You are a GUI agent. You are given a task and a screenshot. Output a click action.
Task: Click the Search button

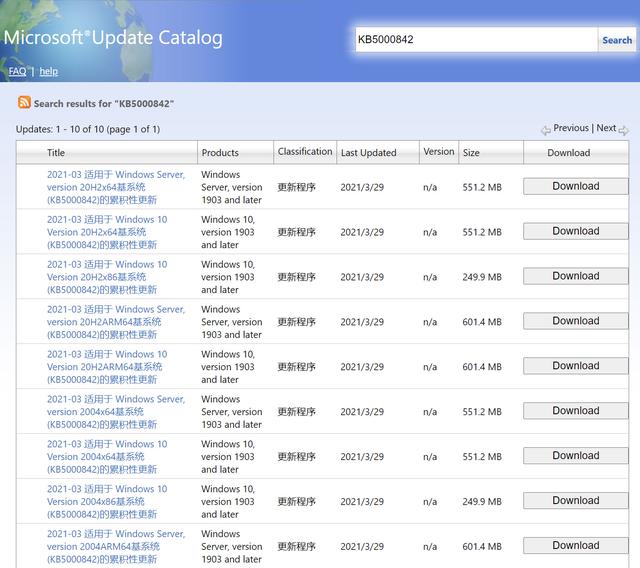pyautogui.click(x=616, y=40)
